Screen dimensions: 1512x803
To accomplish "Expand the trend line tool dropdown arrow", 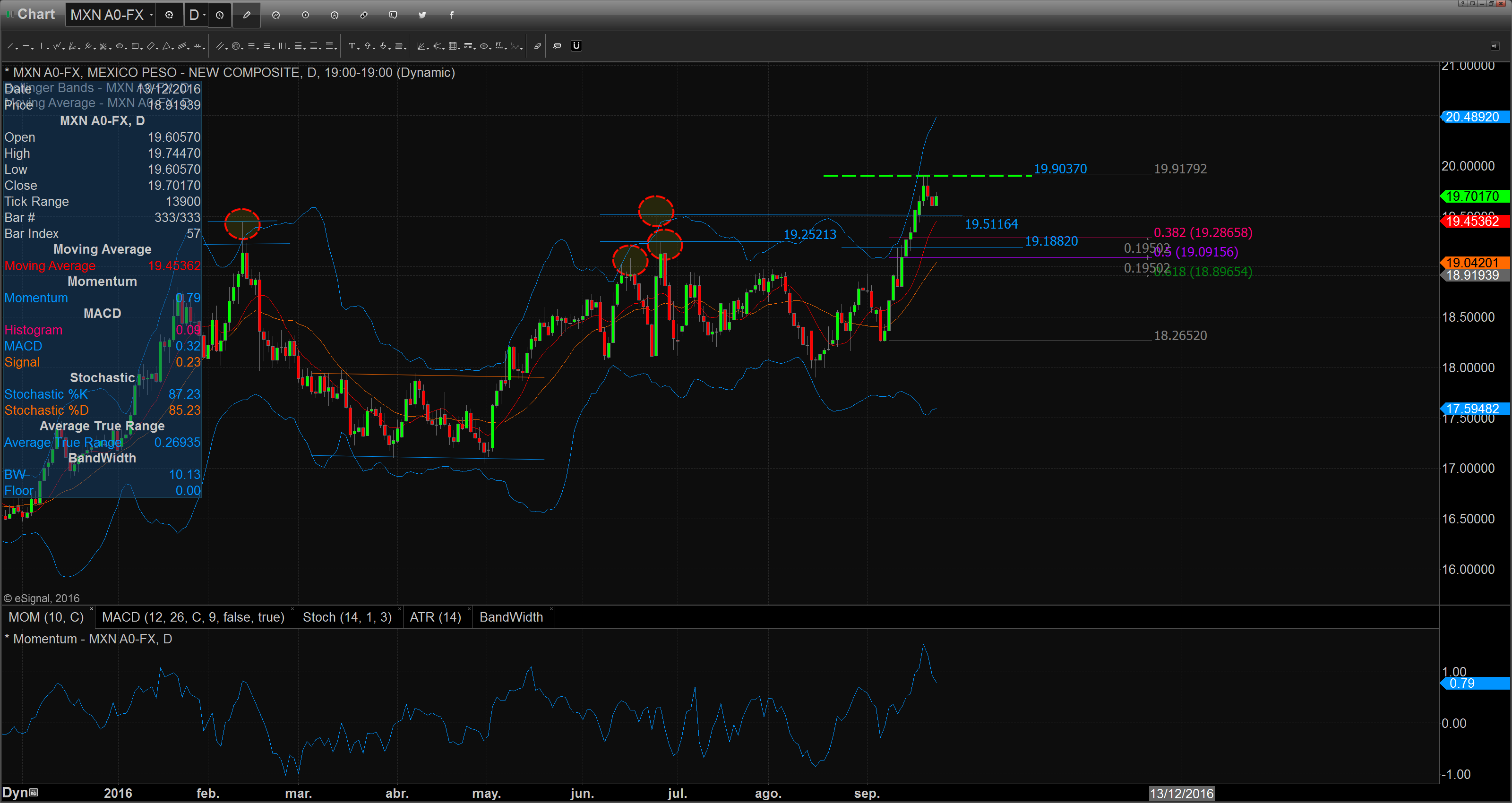I will pyautogui.click(x=17, y=49).
